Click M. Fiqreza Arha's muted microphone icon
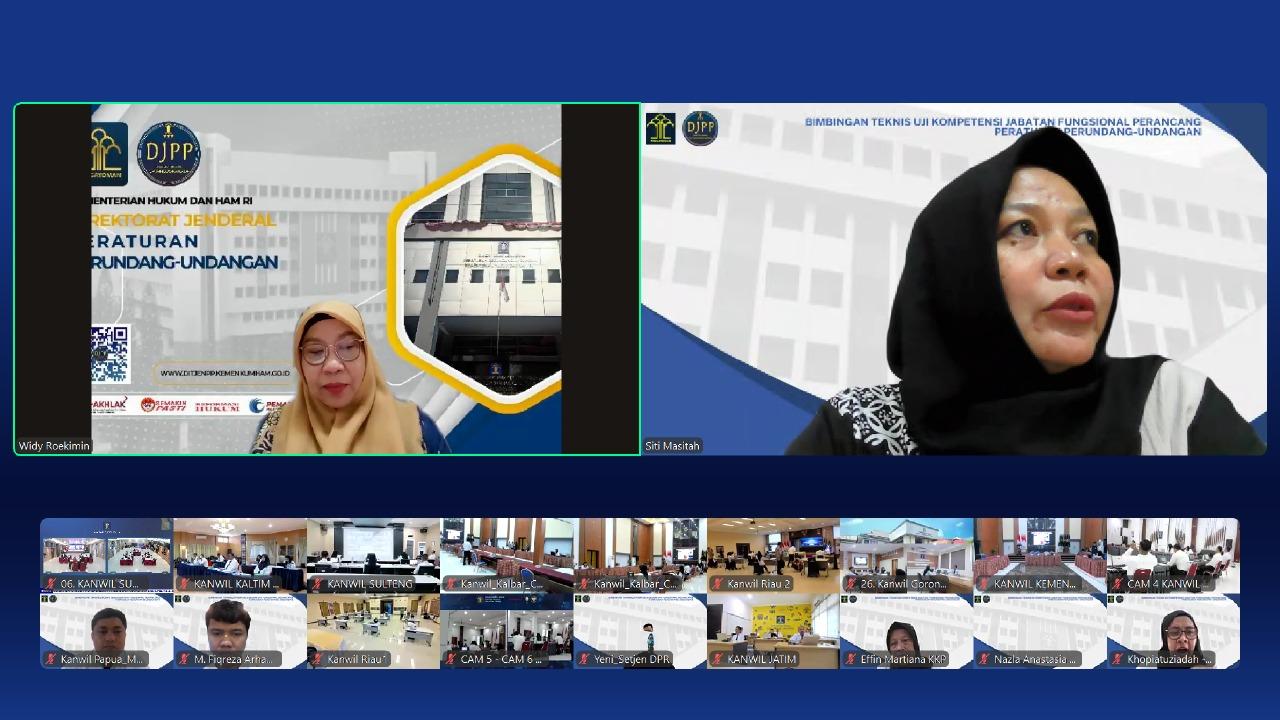 (x=184, y=660)
